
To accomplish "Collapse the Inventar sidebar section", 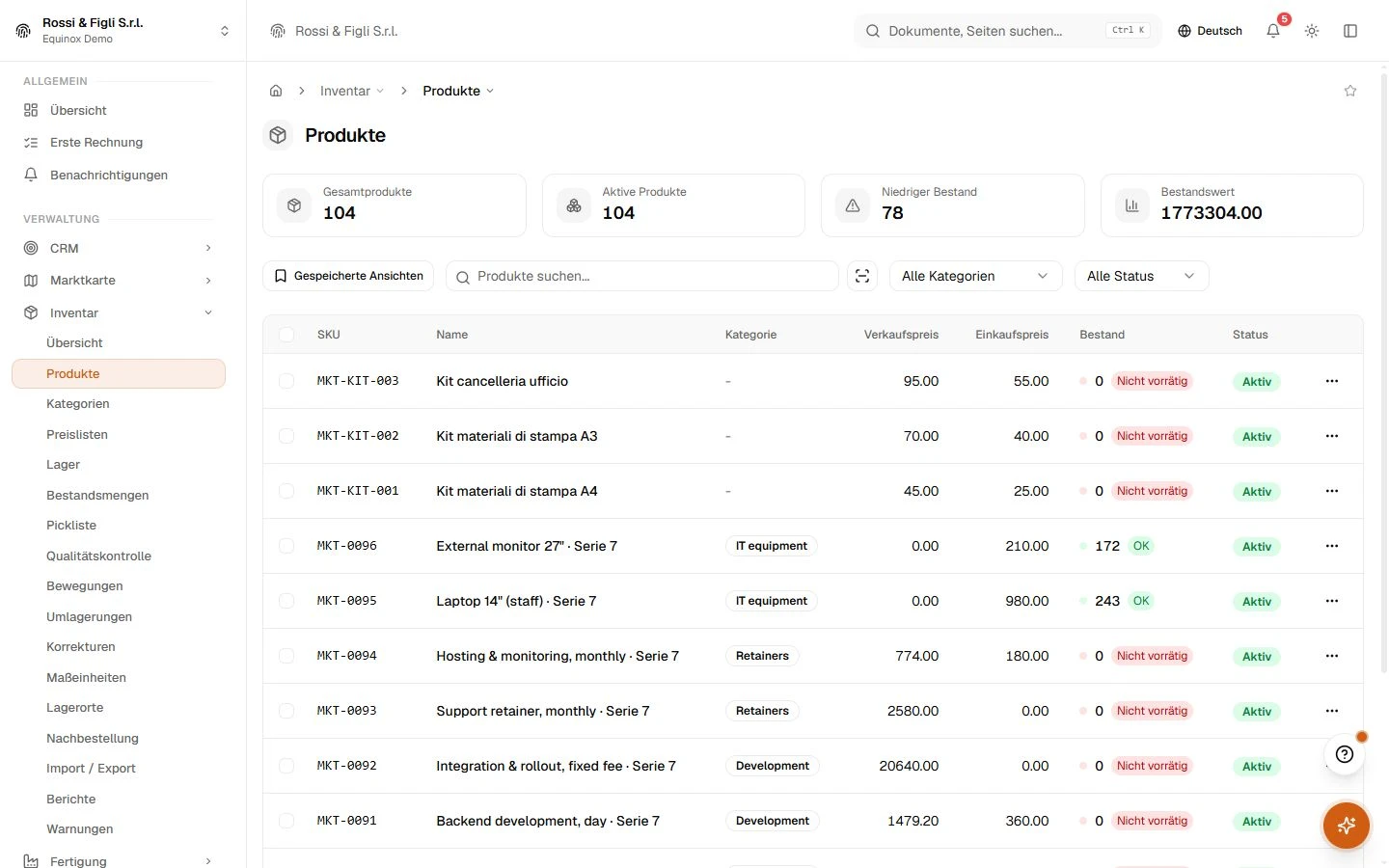I will point(119,312).
